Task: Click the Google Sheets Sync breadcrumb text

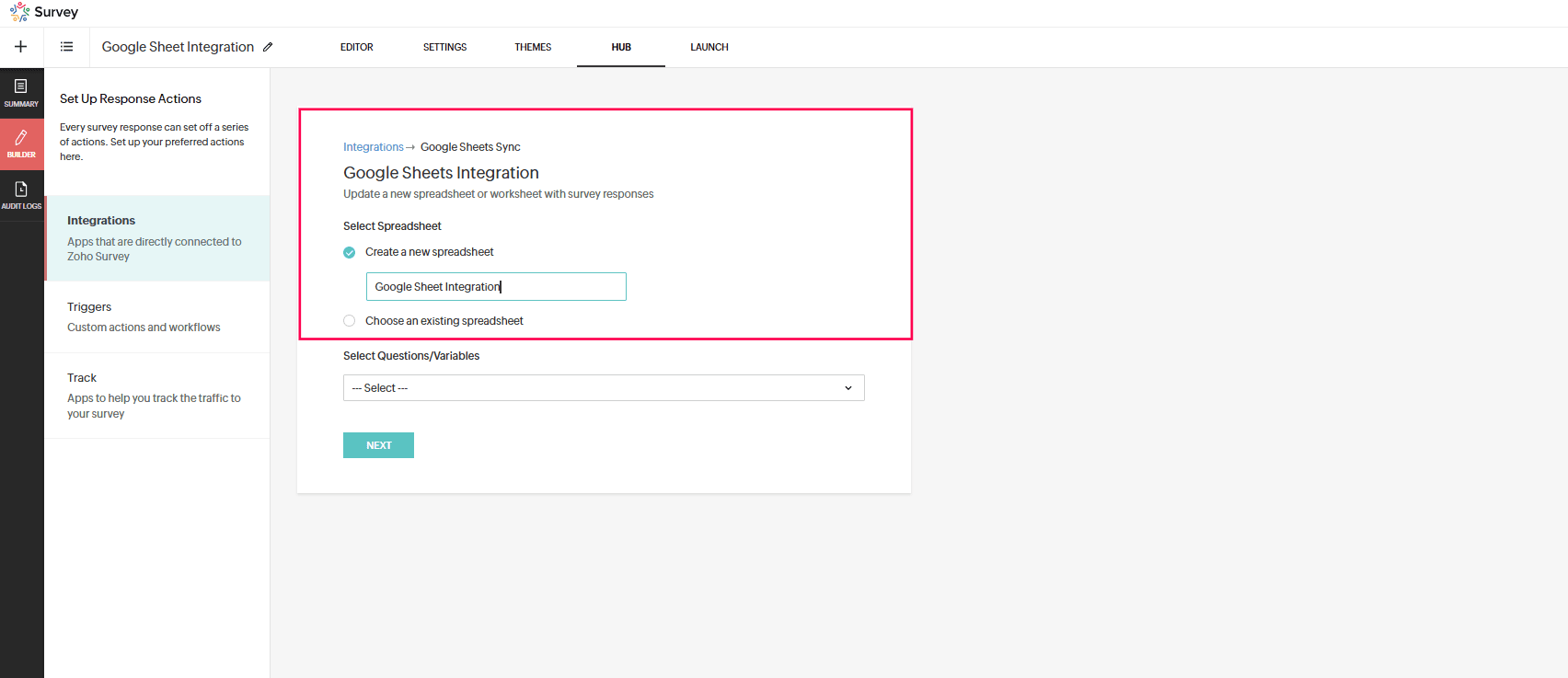Action: [470, 147]
